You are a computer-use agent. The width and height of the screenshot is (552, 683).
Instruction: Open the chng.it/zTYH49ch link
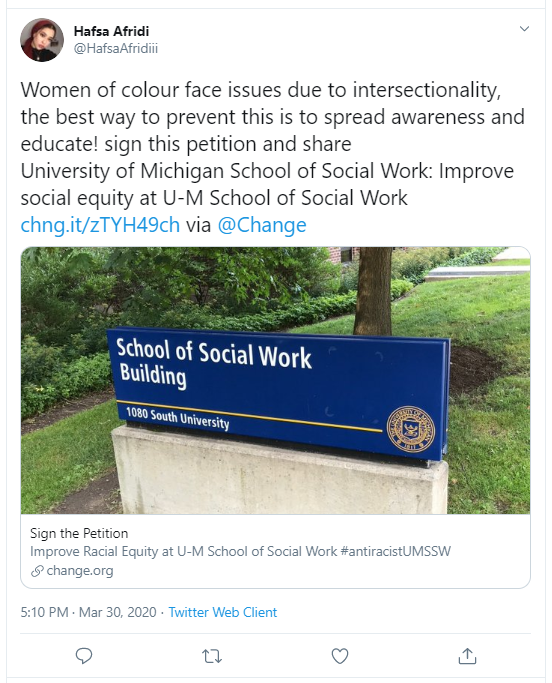tap(100, 225)
